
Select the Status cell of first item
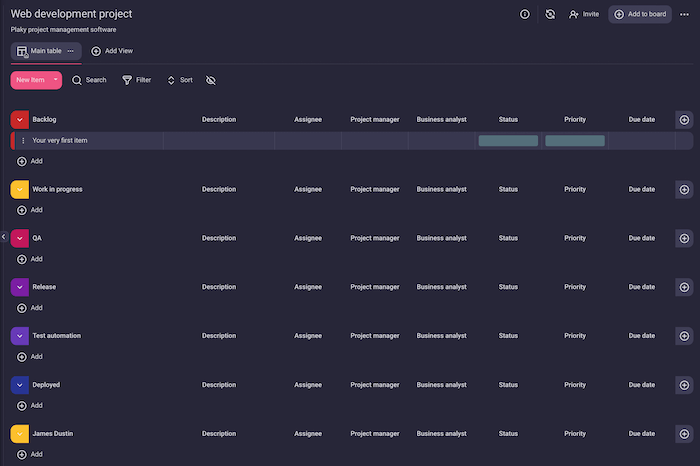(508, 141)
